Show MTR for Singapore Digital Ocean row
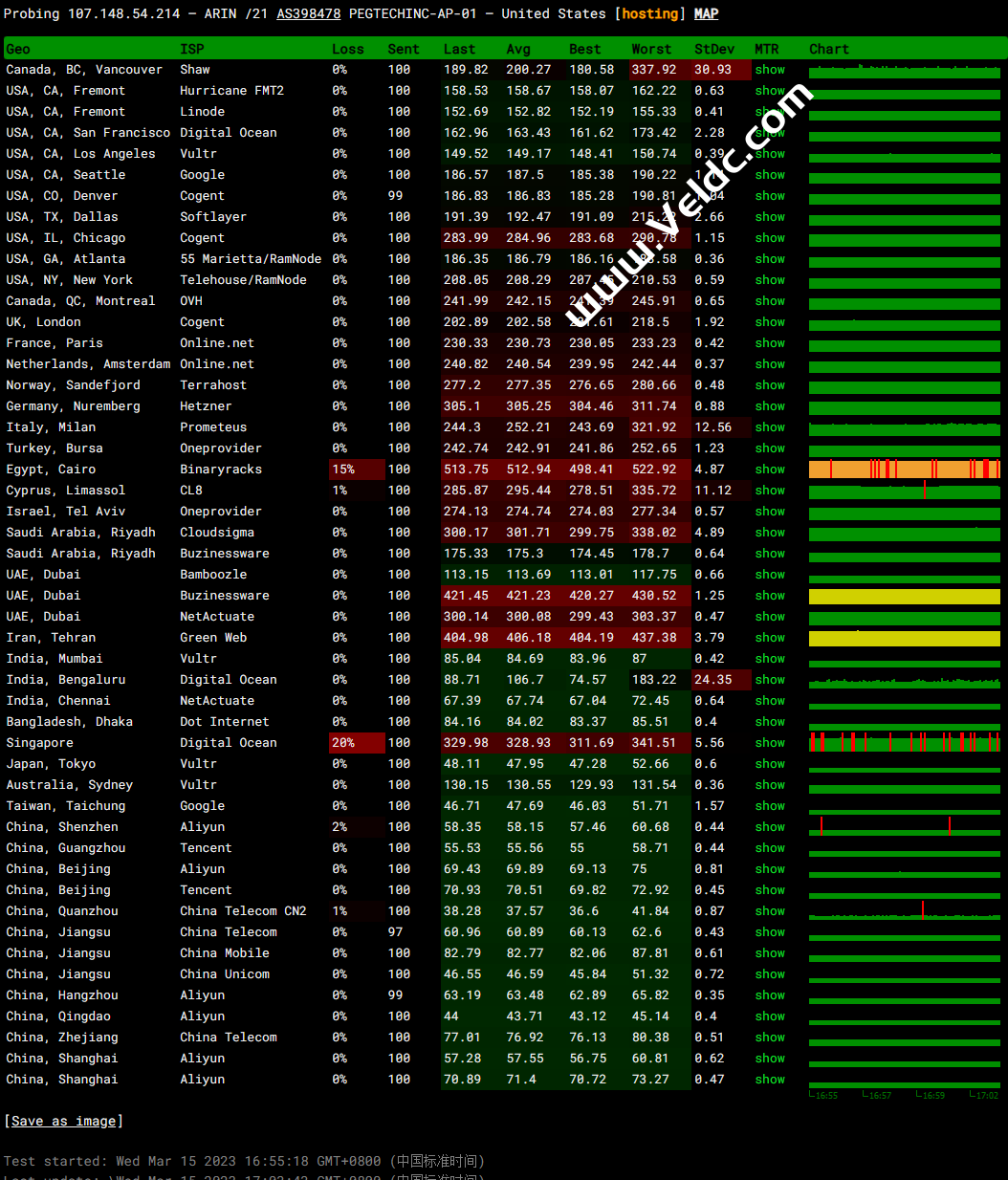 point(769,743)
